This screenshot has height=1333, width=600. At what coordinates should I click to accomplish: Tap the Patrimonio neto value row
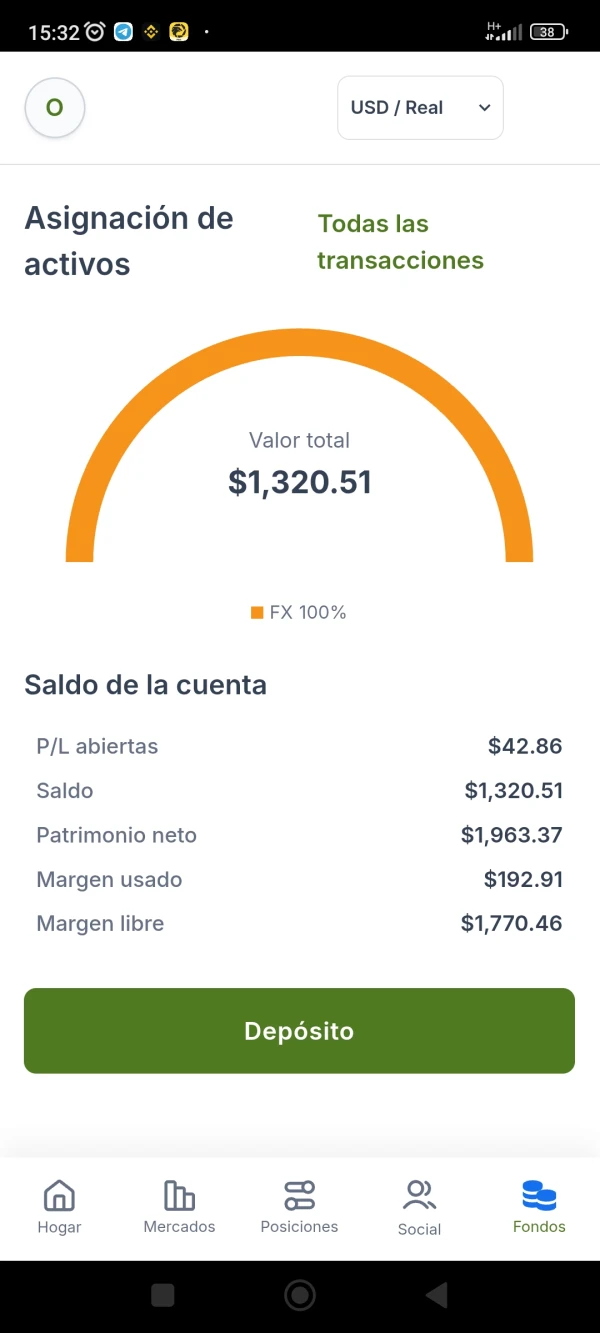[x=299, y=835]
